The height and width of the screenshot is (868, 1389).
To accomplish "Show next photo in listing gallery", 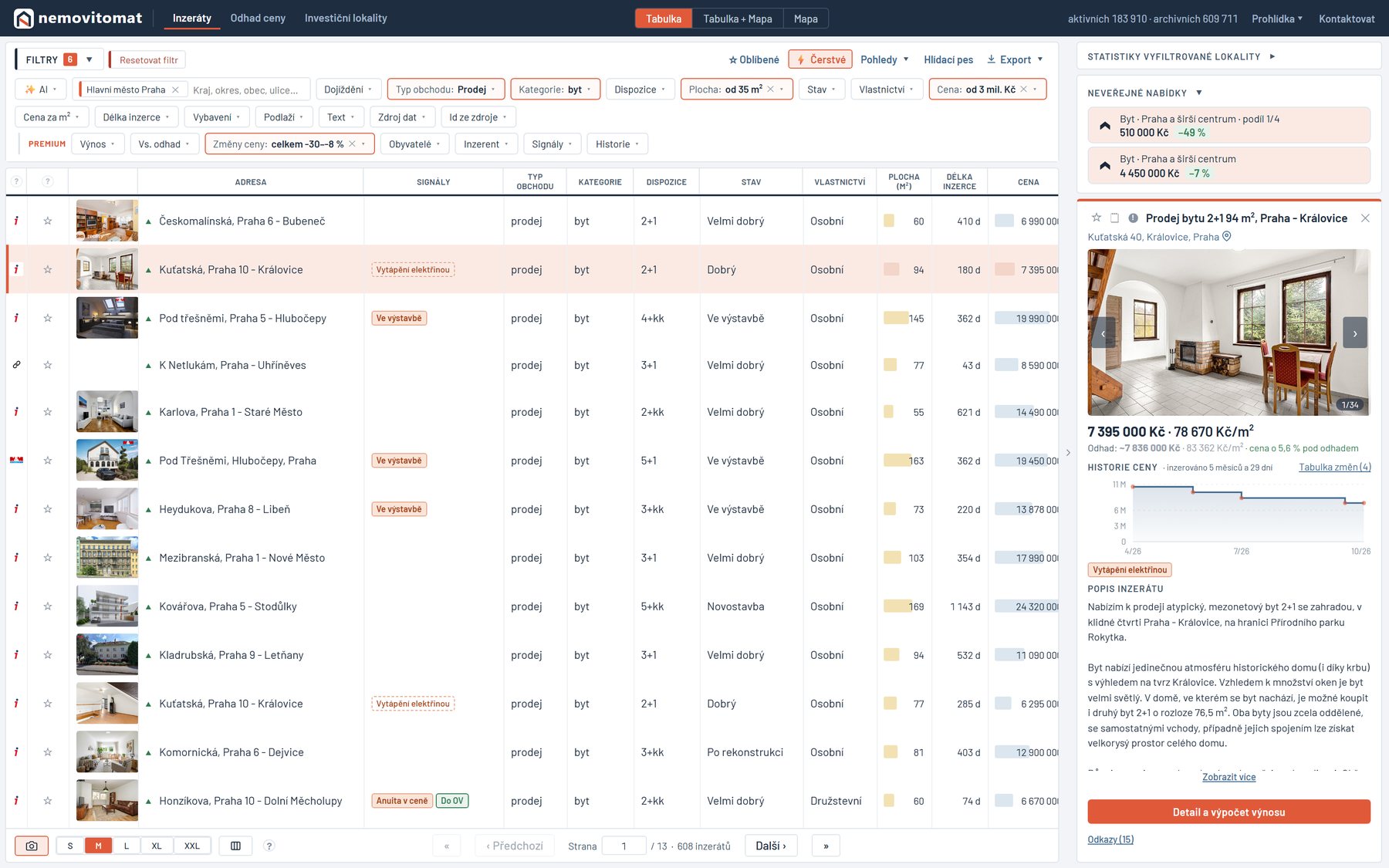I will (x=1354, y=333).
